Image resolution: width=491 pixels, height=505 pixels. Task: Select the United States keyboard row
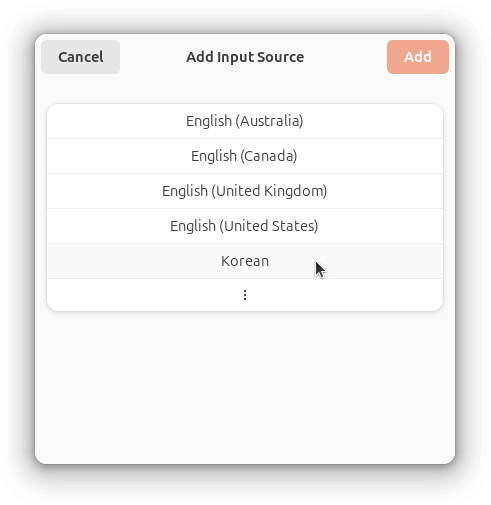click(245, 226)
